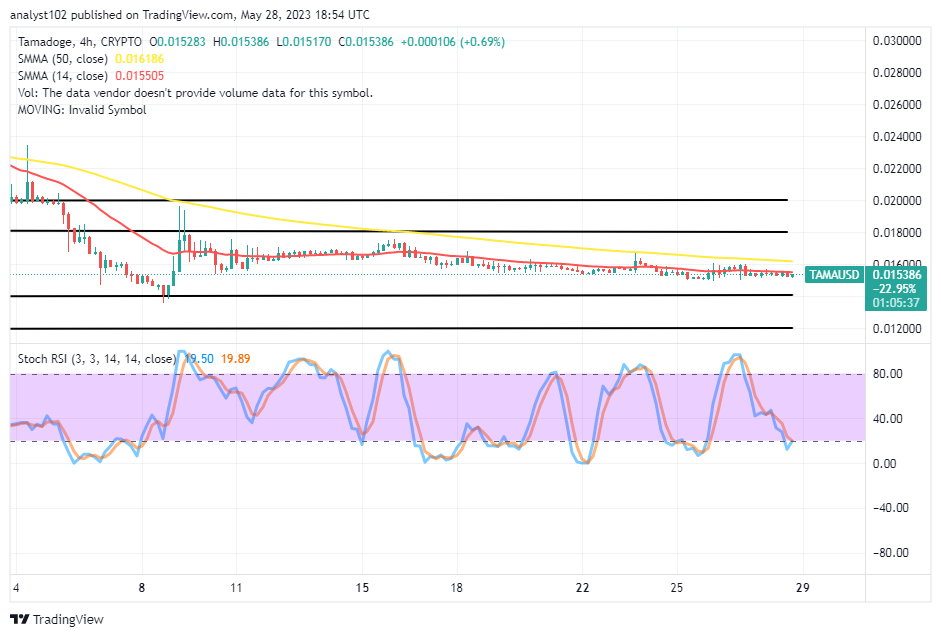Click date label 18 on time axis
Screen dimensions: 941x637
[x=457, y=588]
